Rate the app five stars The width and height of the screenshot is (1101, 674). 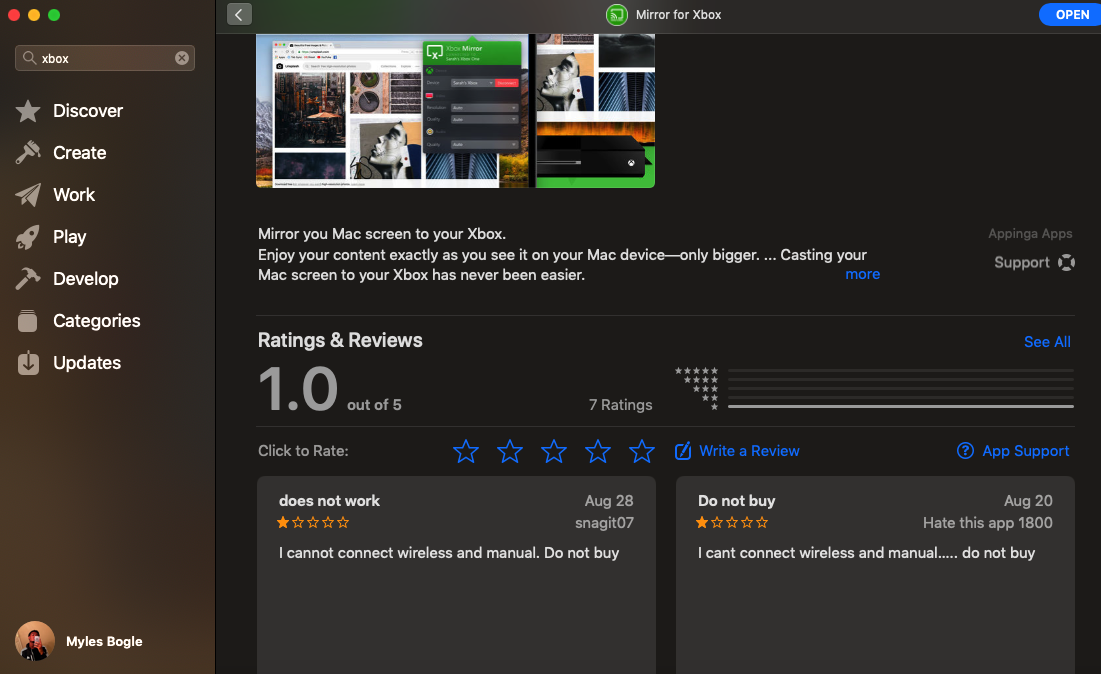pyautogui.click(x=642, y=451)
